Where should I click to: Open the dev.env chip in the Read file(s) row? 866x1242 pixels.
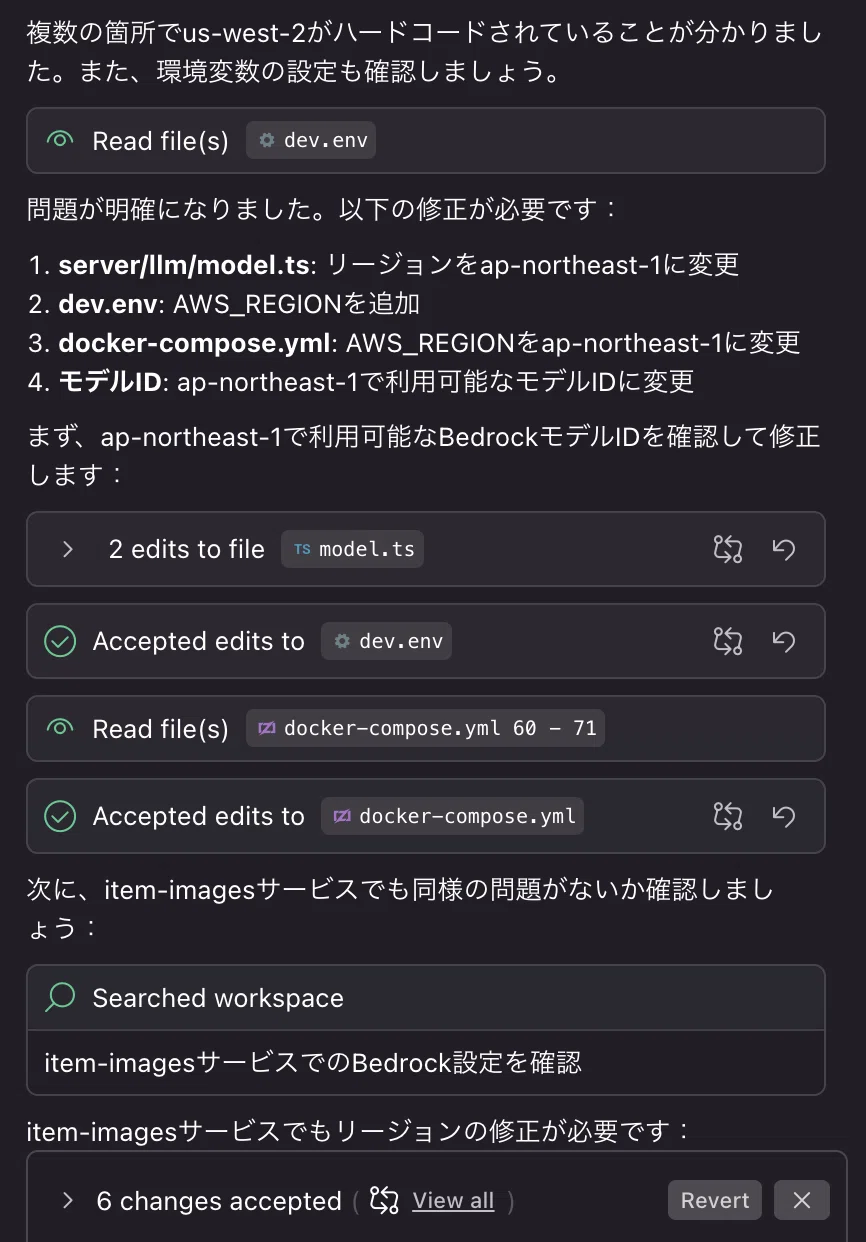(x=311, y=141)
